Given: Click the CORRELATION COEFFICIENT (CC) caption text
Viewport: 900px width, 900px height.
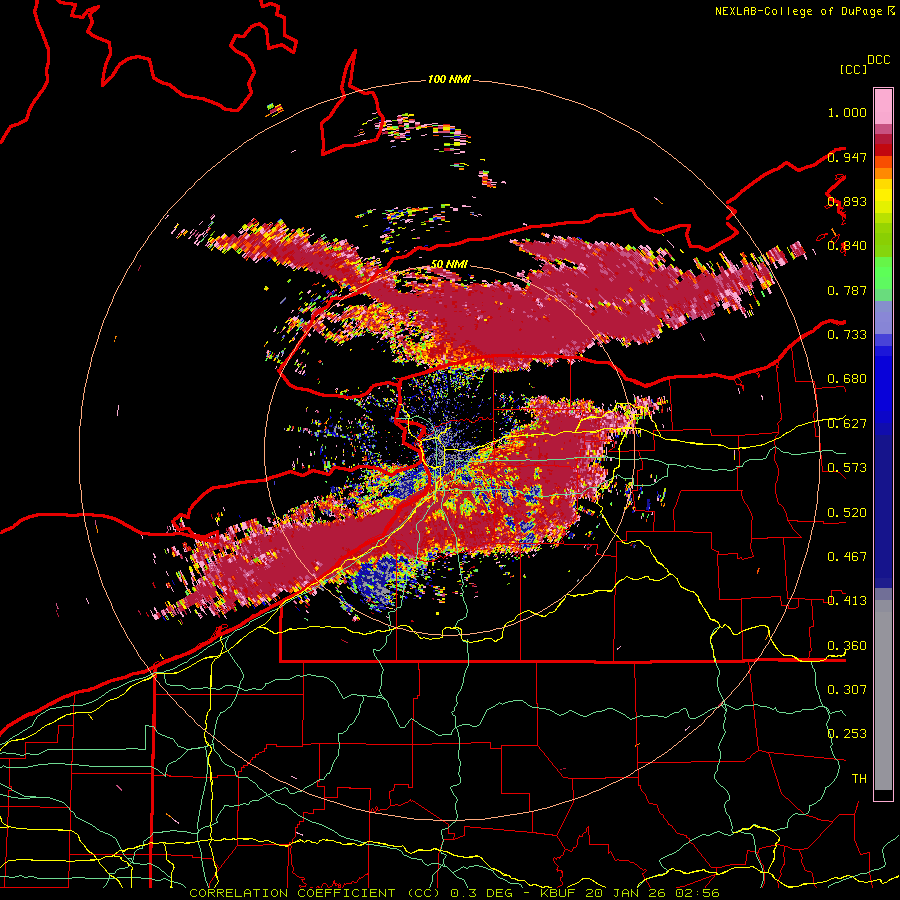Looking at the screenshot, I should [x=315, y=893].
